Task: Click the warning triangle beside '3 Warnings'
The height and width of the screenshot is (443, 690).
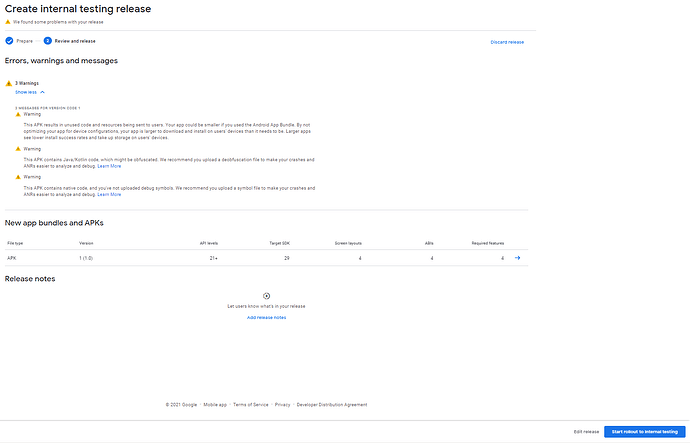Action: tap(9, 84)
